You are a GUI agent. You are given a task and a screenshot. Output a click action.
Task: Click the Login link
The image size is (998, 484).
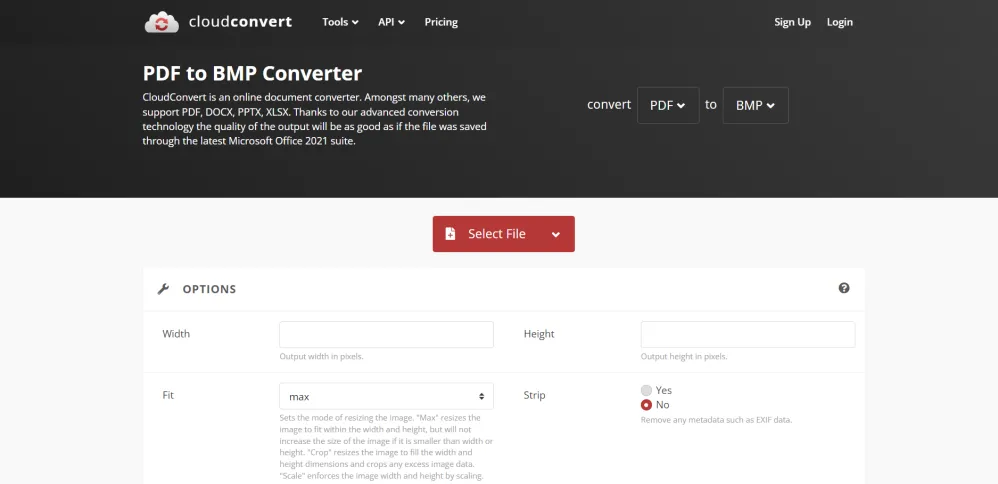coord(840,22)
